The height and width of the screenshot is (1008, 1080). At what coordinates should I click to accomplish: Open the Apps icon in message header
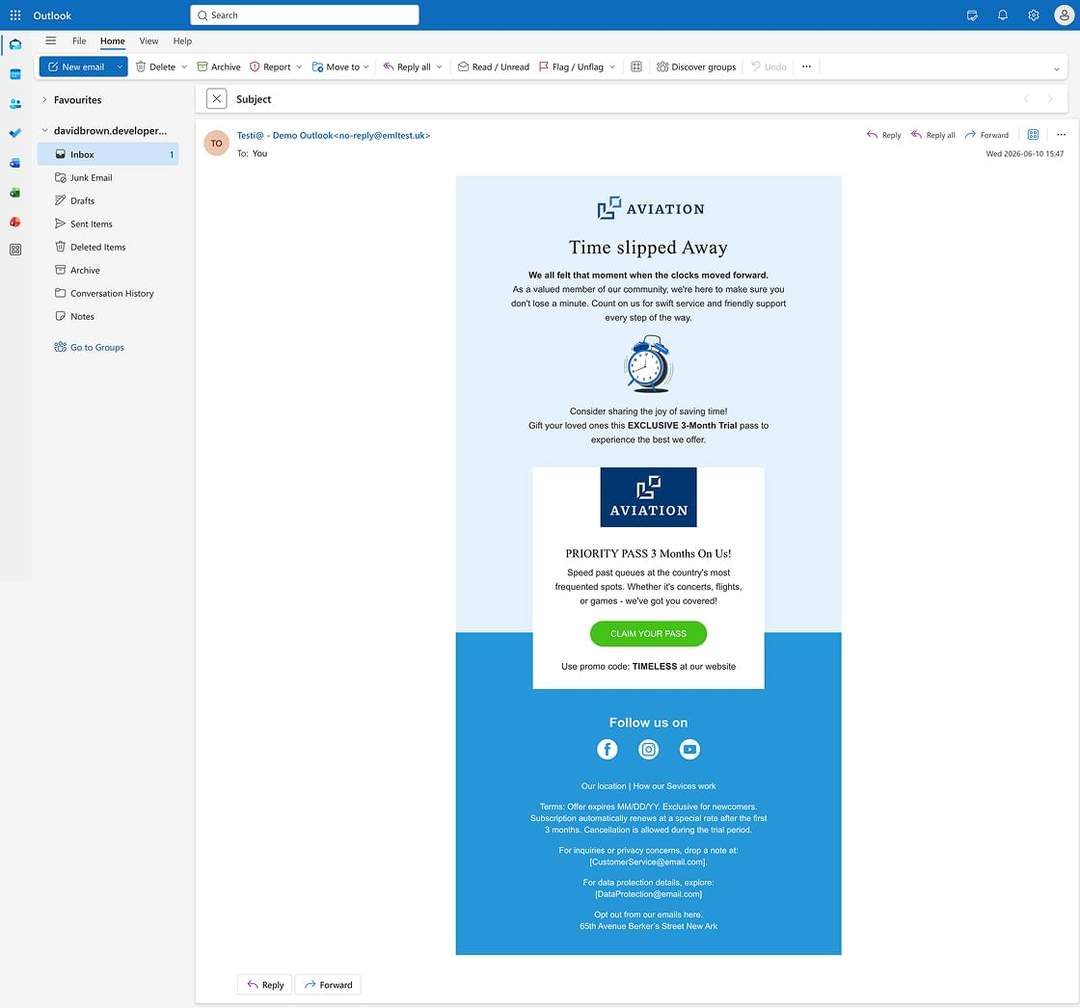1033,134
